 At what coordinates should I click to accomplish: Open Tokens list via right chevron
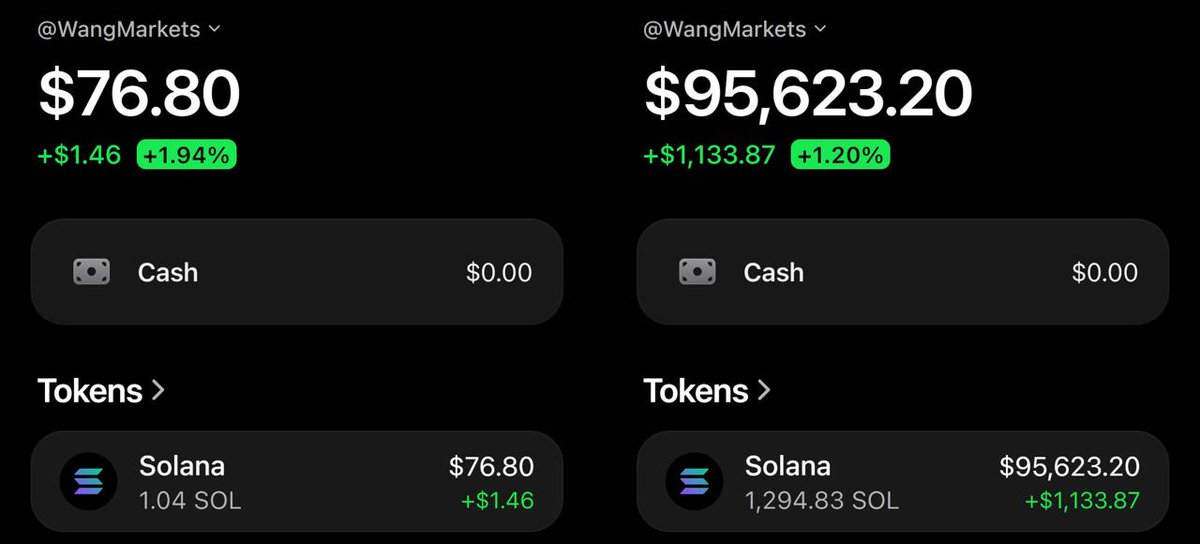[x=764, y=390]
